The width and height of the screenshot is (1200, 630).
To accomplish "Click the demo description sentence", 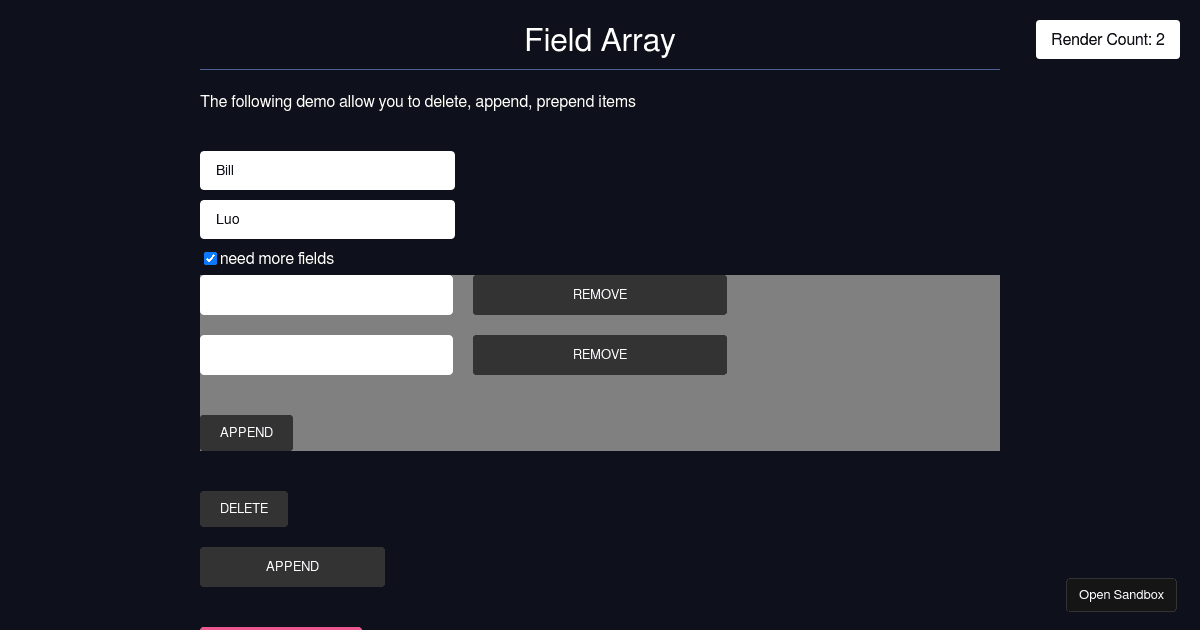I will pyautogui.click(x=418, y=102).
